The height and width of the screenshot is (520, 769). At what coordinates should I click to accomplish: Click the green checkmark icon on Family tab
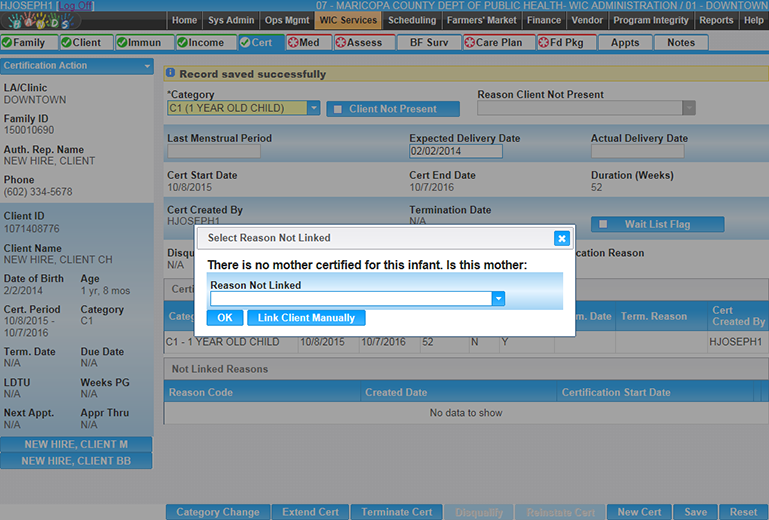point(7,43)
